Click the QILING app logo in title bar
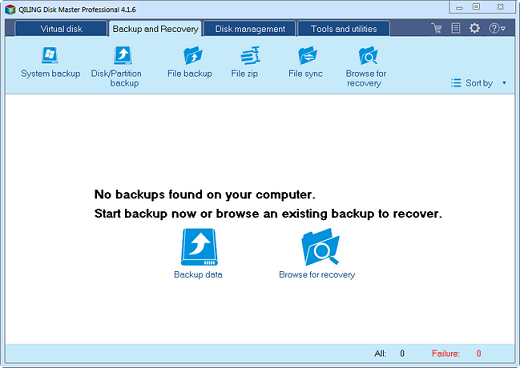This screenshot has width=520, height=368. [10, 9]
